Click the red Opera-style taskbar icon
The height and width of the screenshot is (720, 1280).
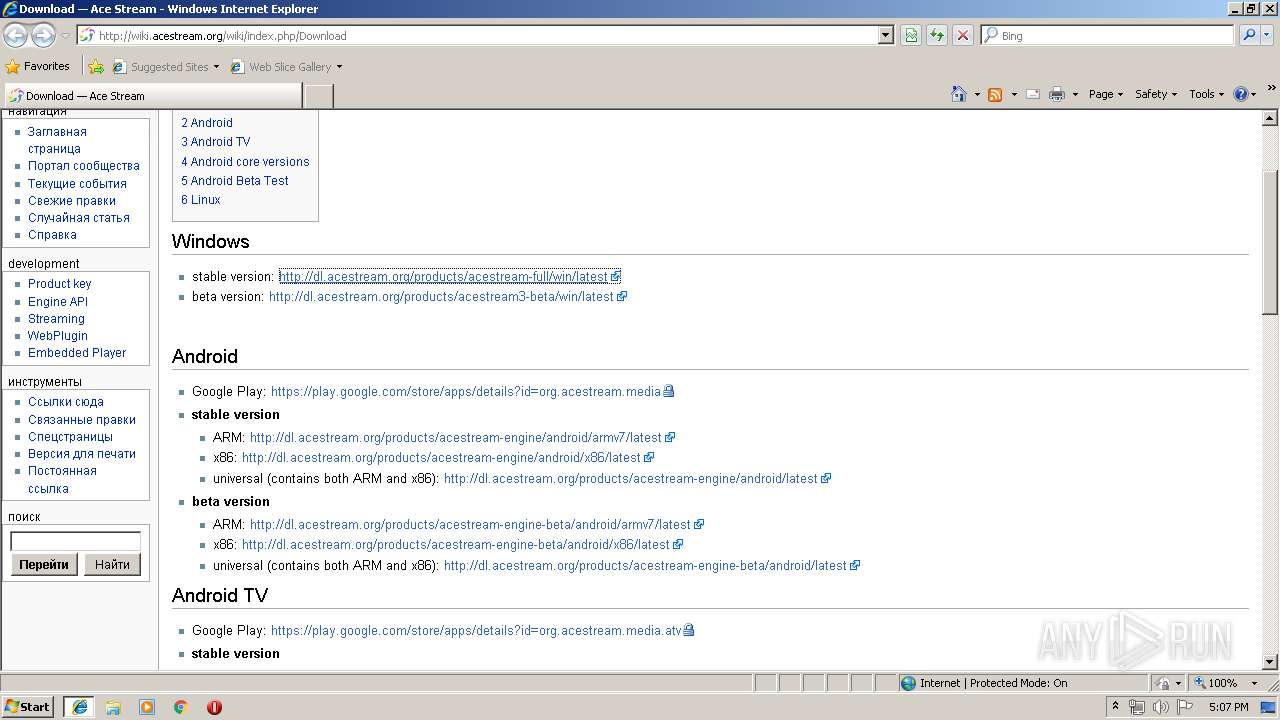tap(214, 707)
